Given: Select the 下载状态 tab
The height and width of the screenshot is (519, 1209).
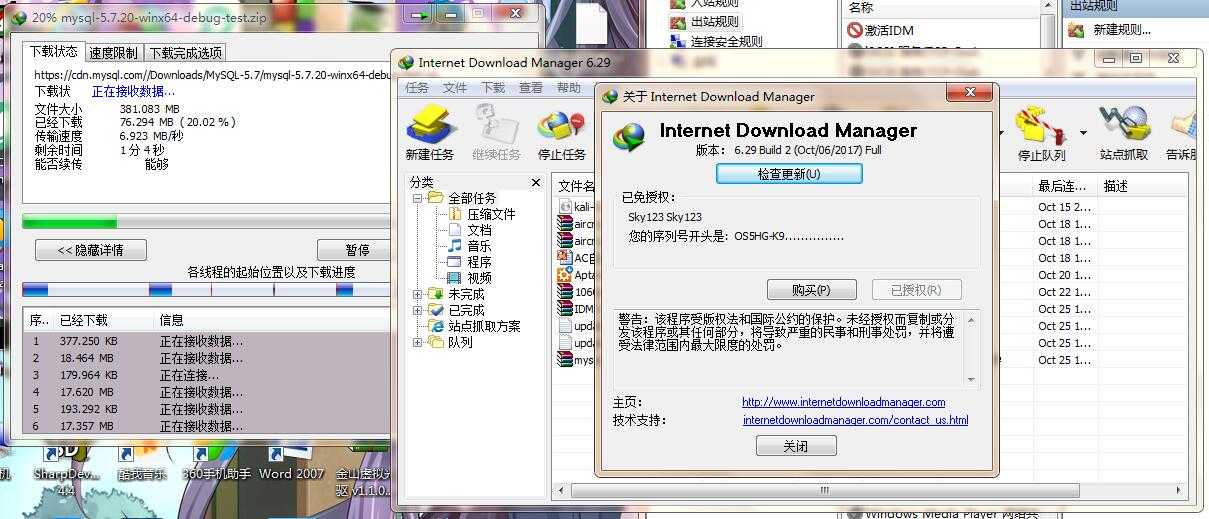Looking at the screenshot, I should (x=54, y=51).
